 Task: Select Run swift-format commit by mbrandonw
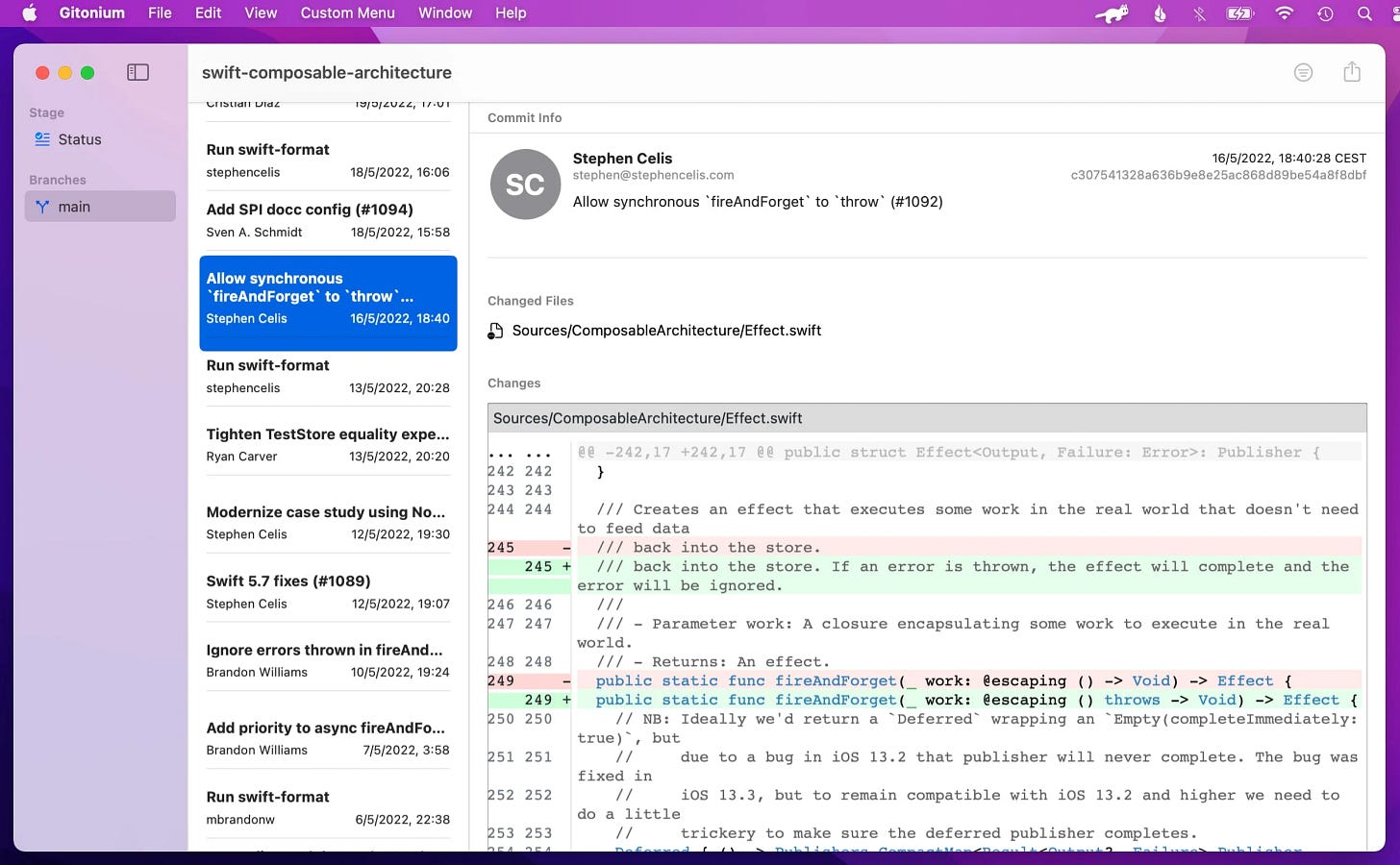click(x=328, y=807)
